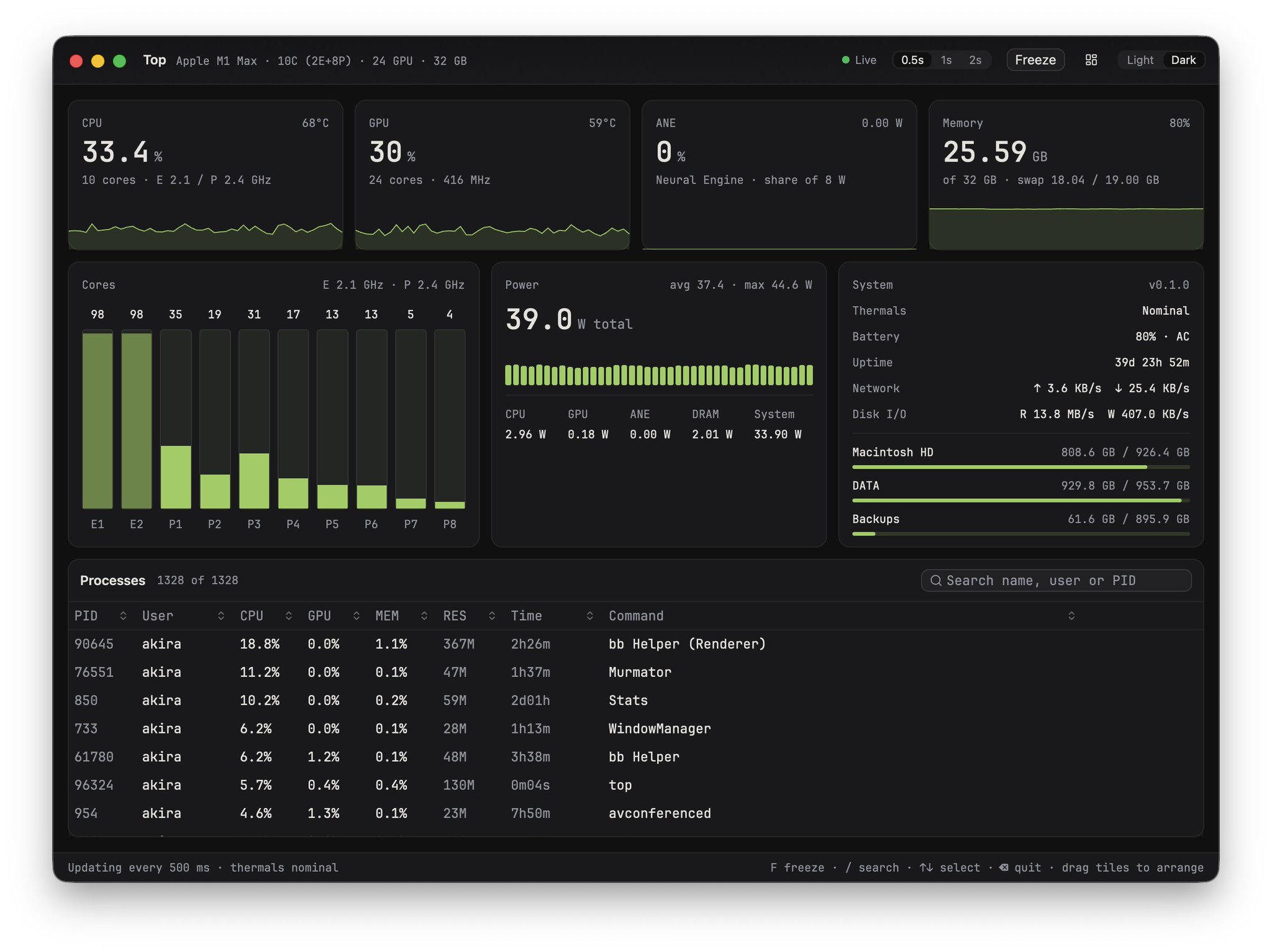Select the top process row
This screenshot has height=952, width=1272.
coord(636,786)
